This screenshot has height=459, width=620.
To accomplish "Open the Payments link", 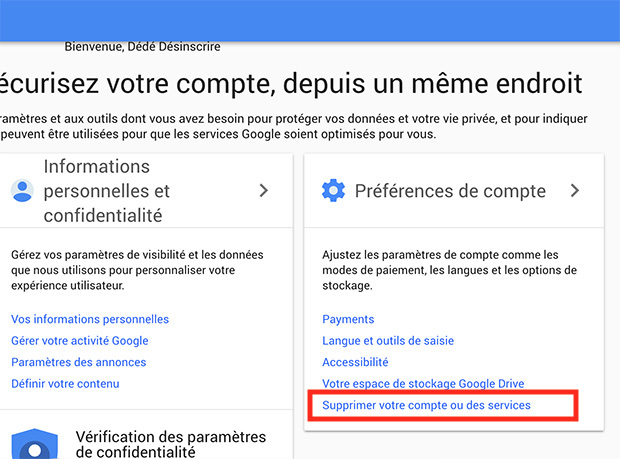I will coord(348,319).
